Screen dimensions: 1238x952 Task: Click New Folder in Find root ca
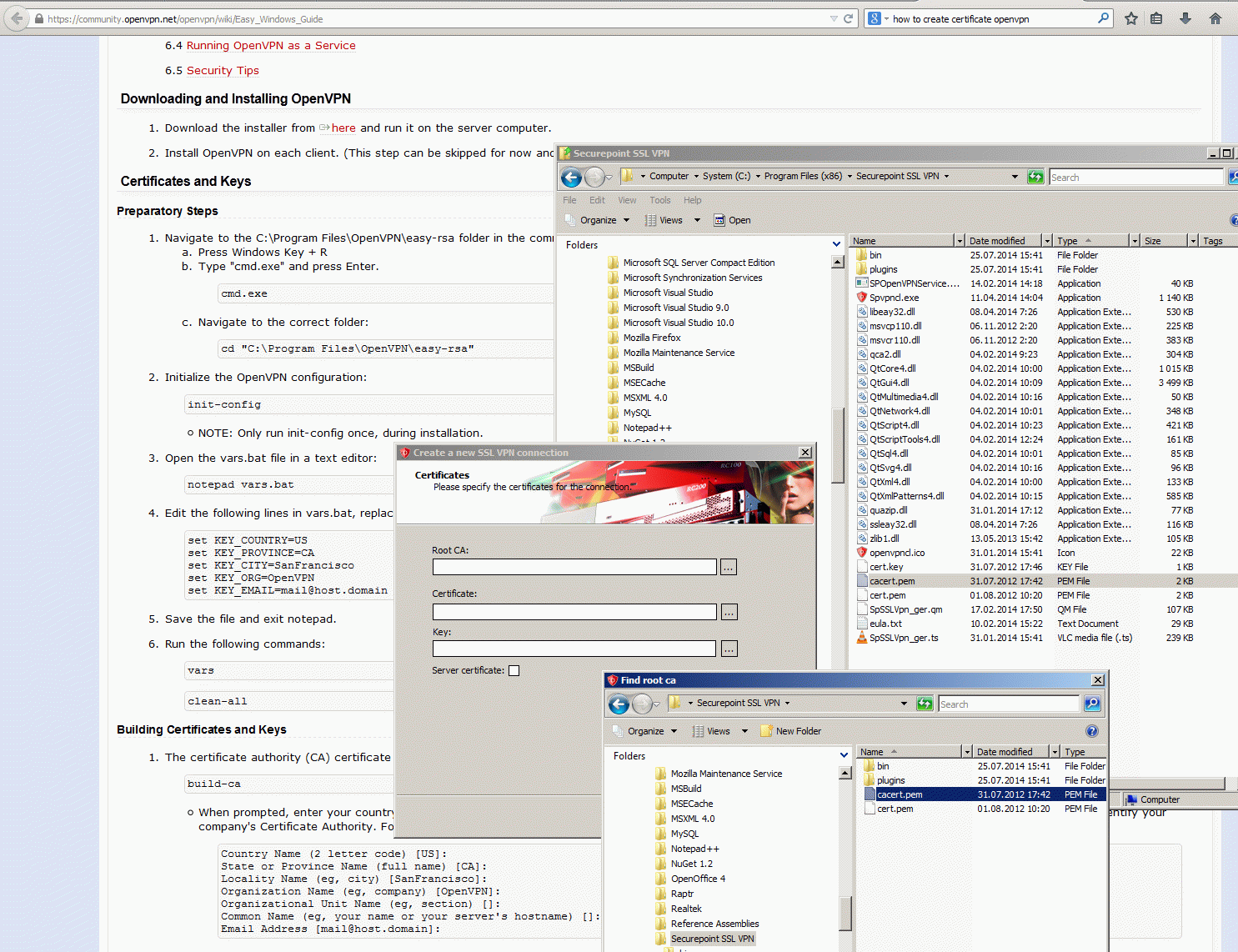tap(789, 731)
